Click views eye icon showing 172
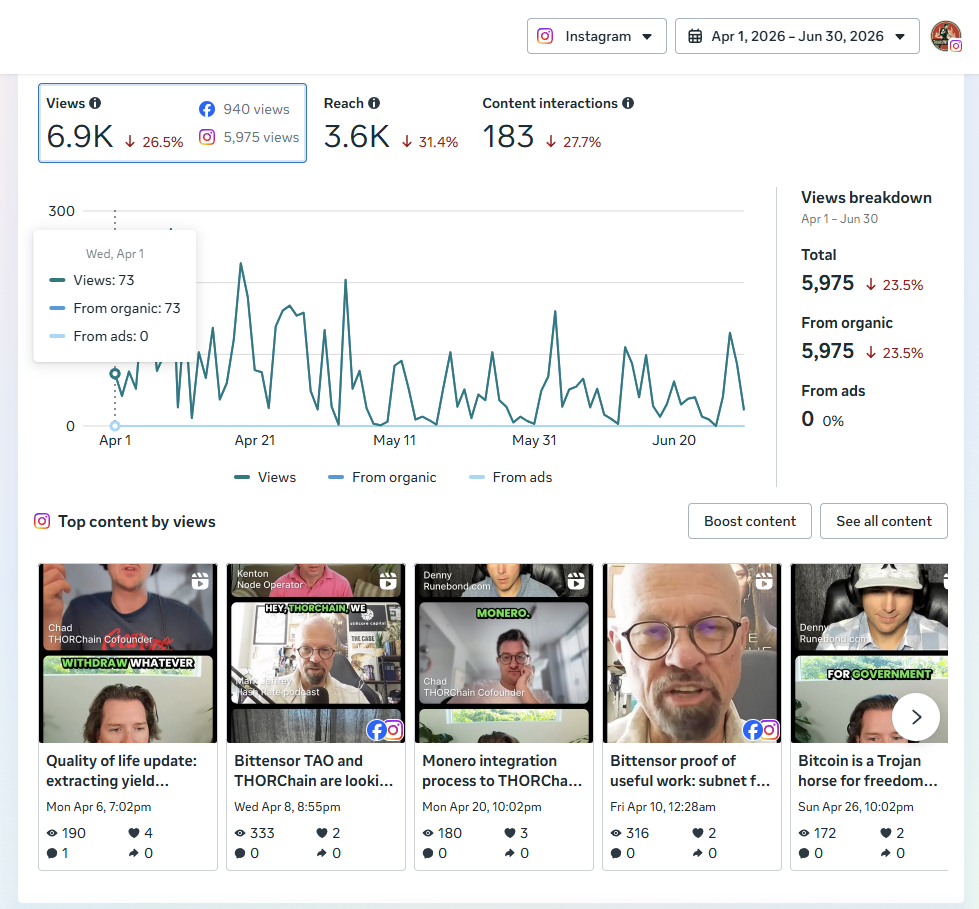 click(x=804, y=833)
